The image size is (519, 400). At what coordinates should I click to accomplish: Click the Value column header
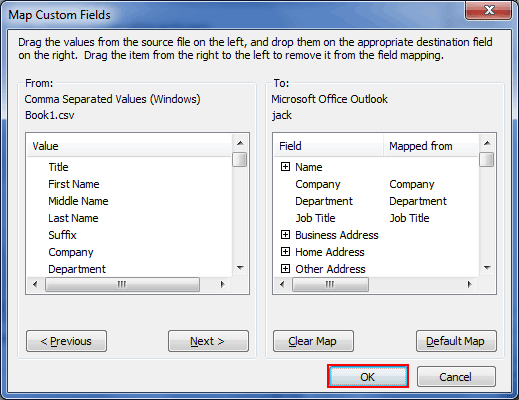tap(129, 146)
